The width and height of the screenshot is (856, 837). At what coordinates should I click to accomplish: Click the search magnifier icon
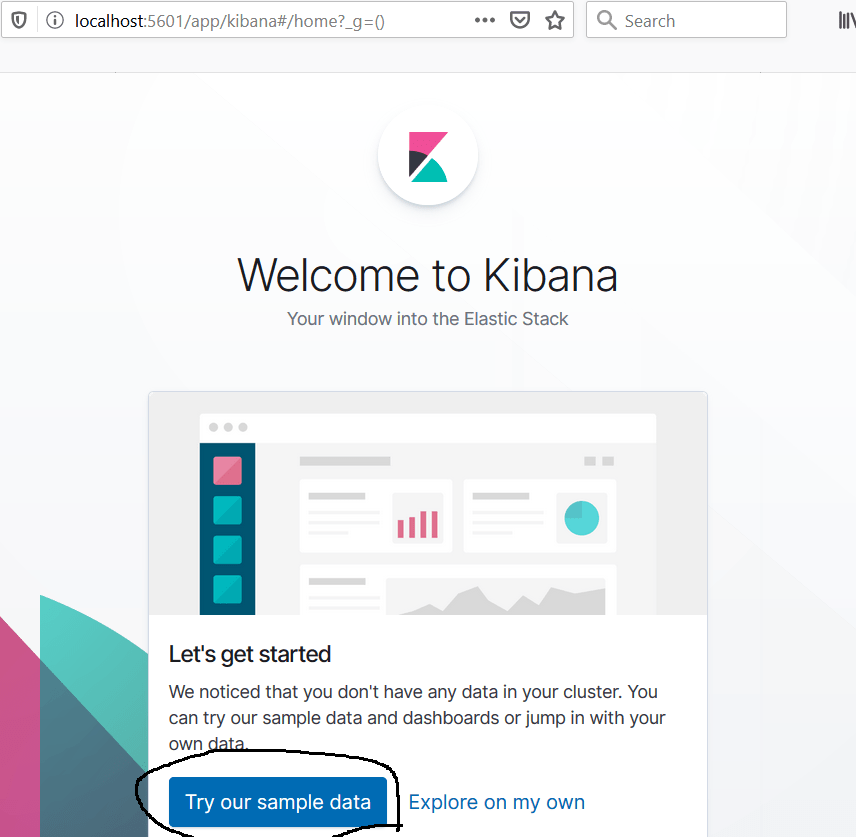(607, 20)
